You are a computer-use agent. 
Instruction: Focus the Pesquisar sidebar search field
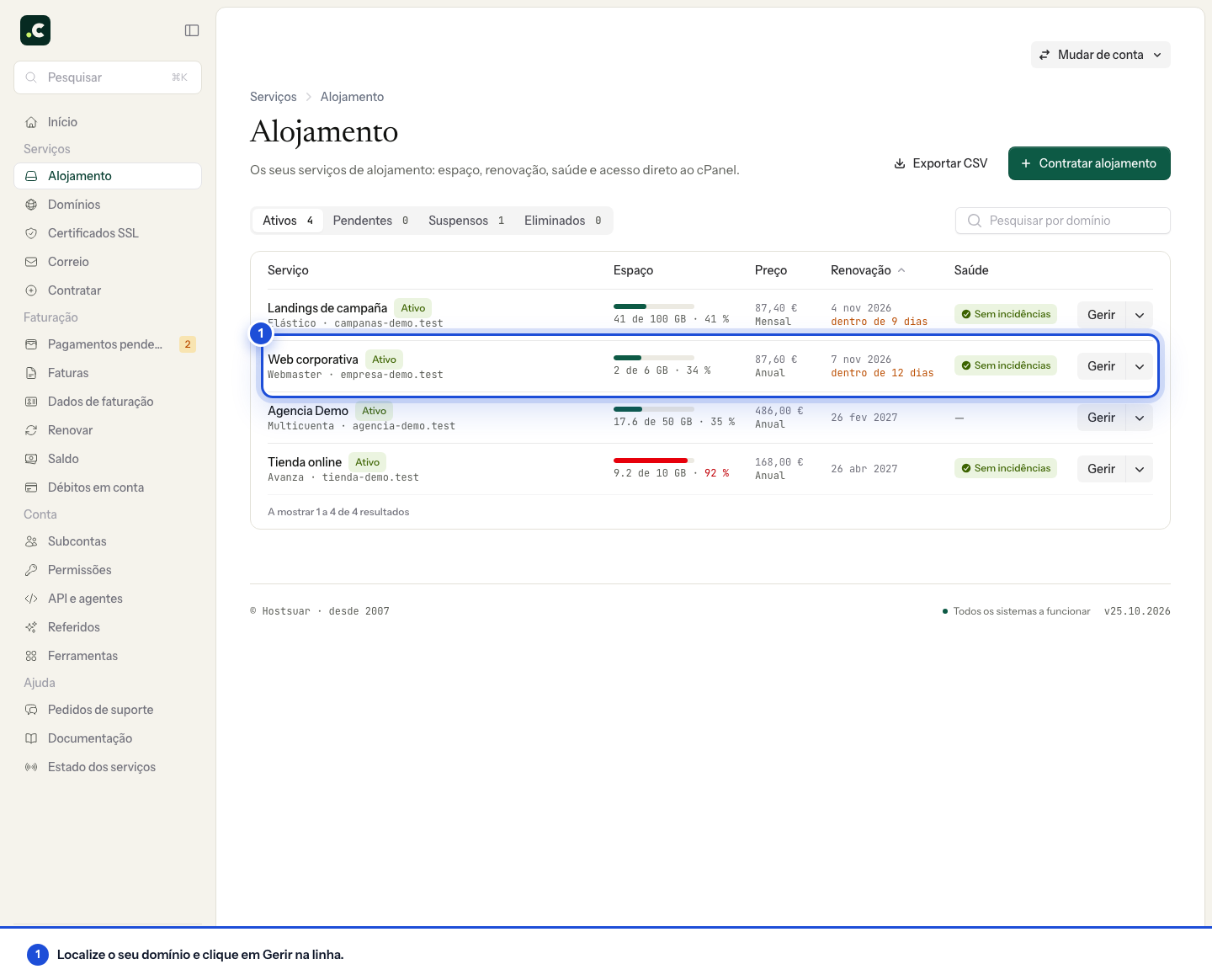pyautogui.click(x=108, y=77)
